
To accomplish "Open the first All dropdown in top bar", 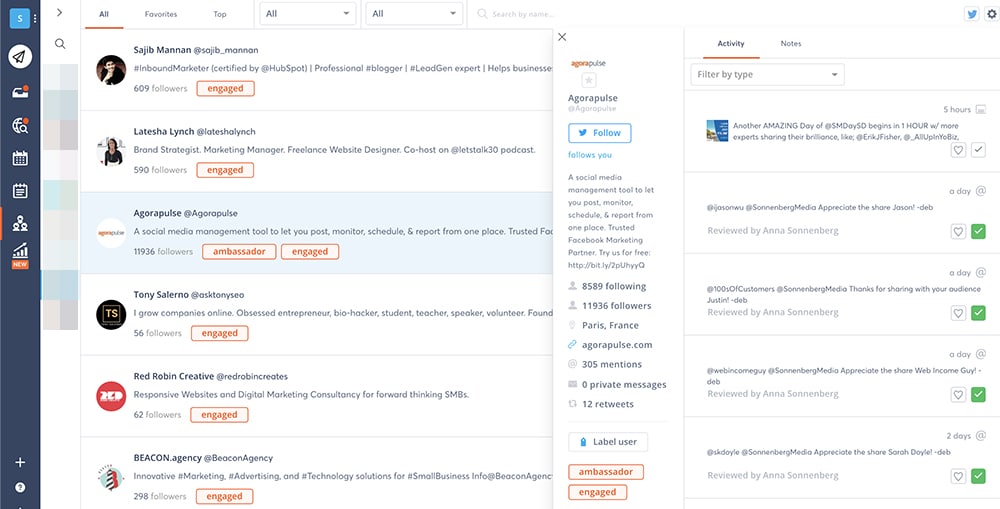I will [x=307, y=14].
